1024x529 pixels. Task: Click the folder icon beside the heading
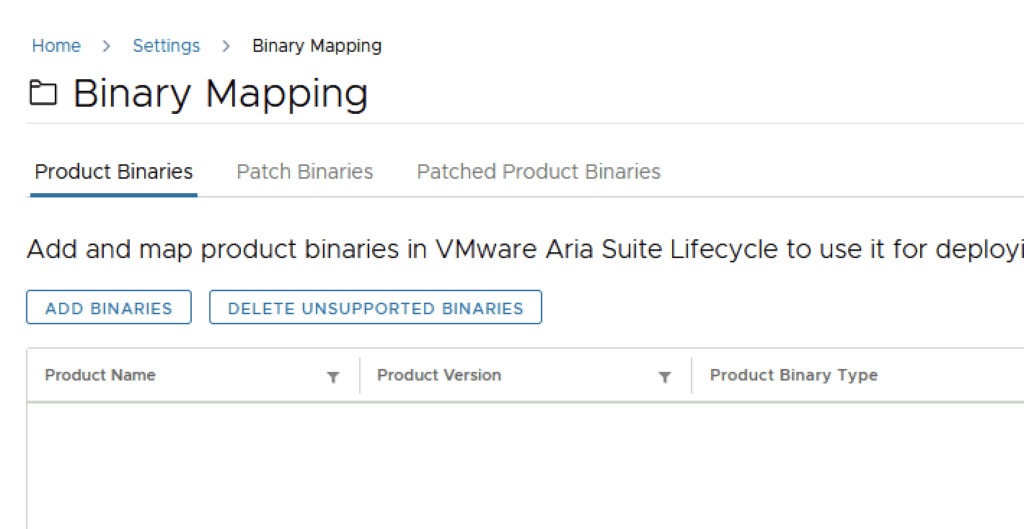pyautogui.click(x=43, y=94)
